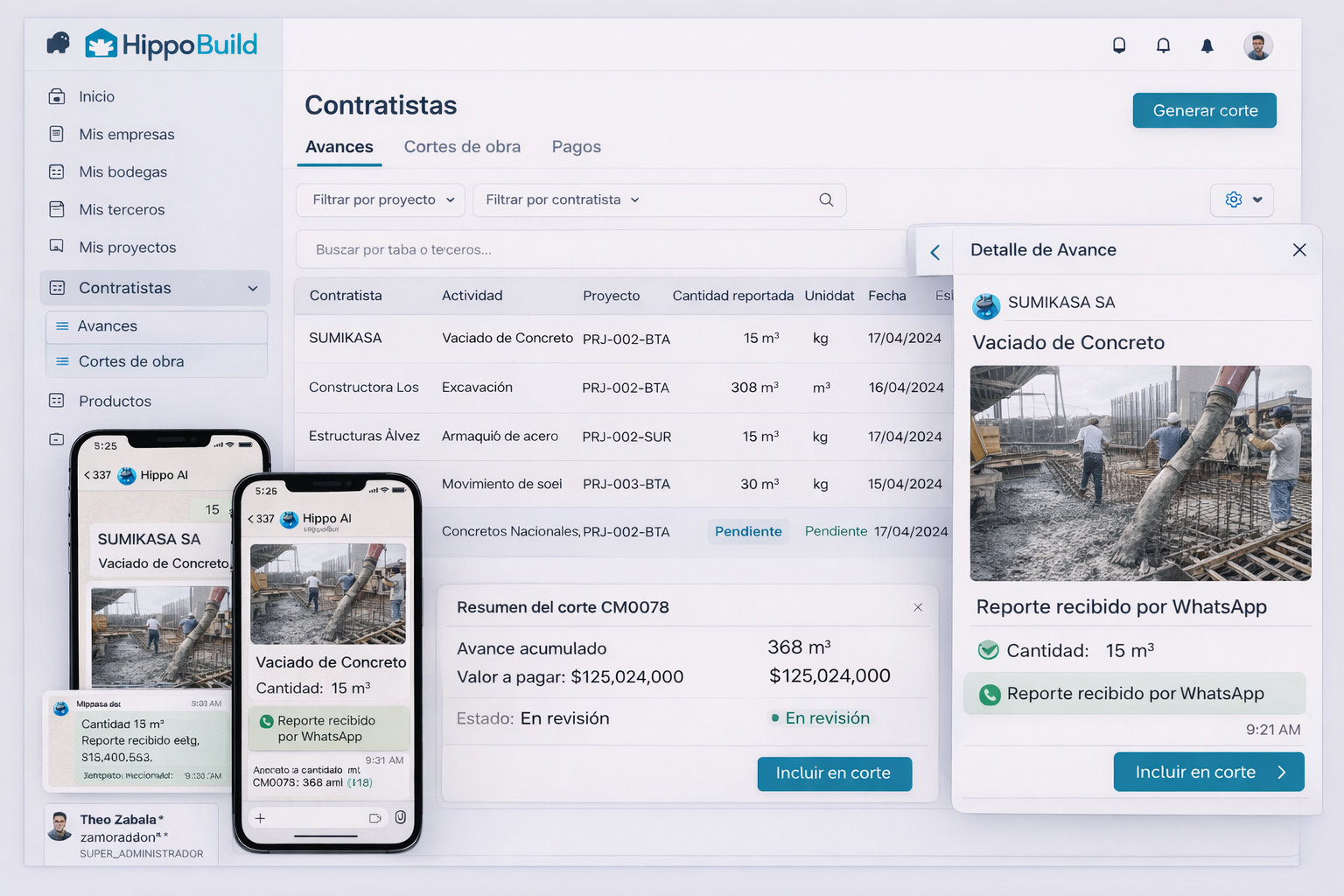Open the user avatar in top bar

pyautogui.click(x=1257, y=45)
